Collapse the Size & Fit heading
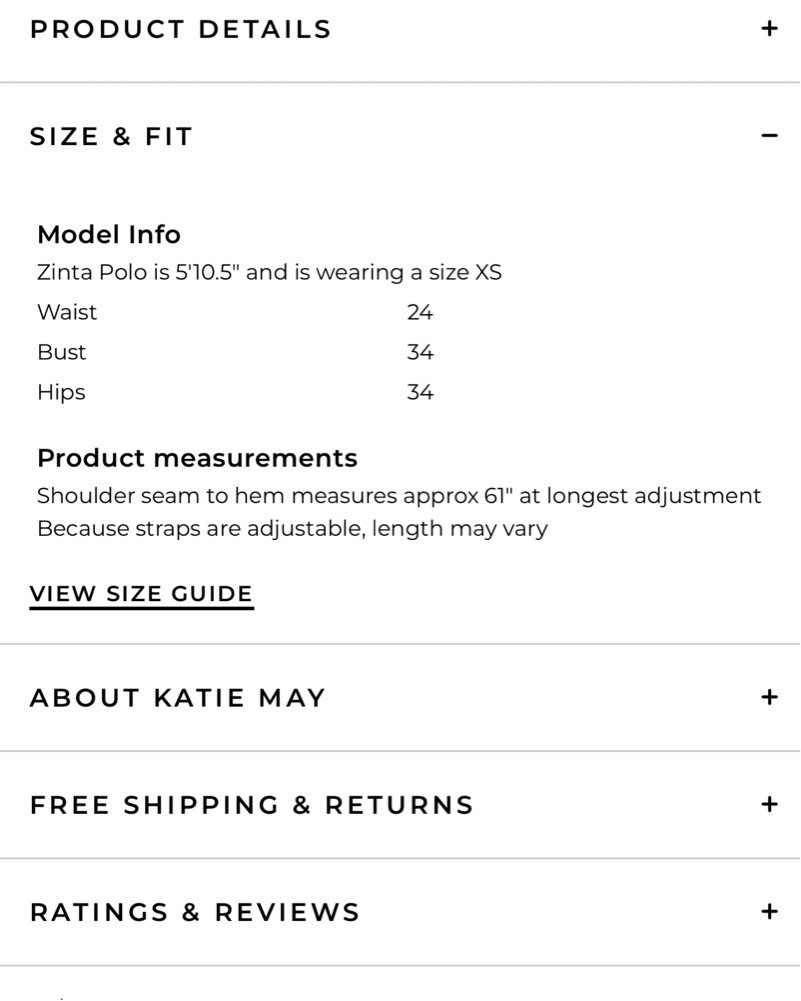This screenshot has width=801, height=1001. 111,137
